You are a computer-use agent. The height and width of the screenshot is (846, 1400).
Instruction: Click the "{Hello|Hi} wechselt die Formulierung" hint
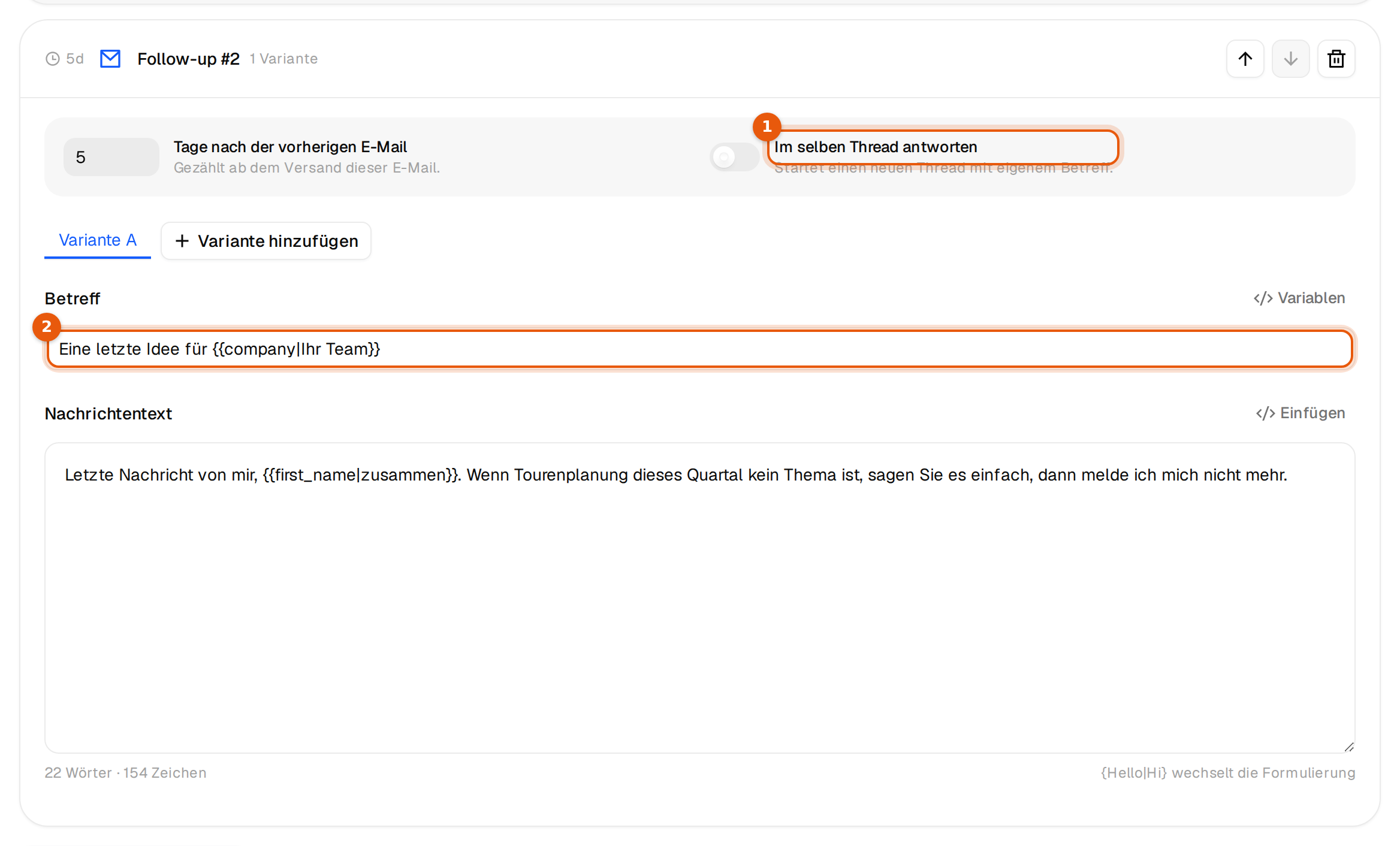(1228, 773)
